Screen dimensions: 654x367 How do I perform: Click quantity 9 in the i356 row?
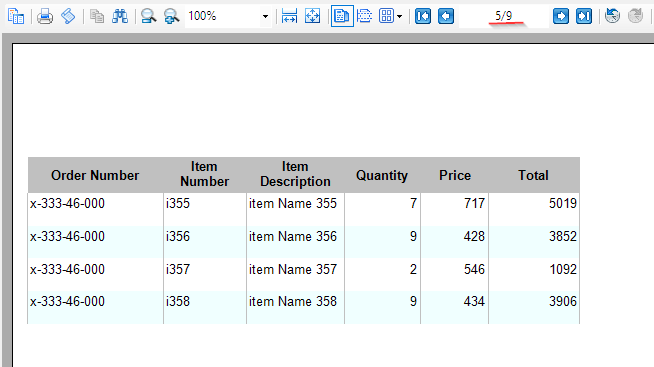click(382, 242)
